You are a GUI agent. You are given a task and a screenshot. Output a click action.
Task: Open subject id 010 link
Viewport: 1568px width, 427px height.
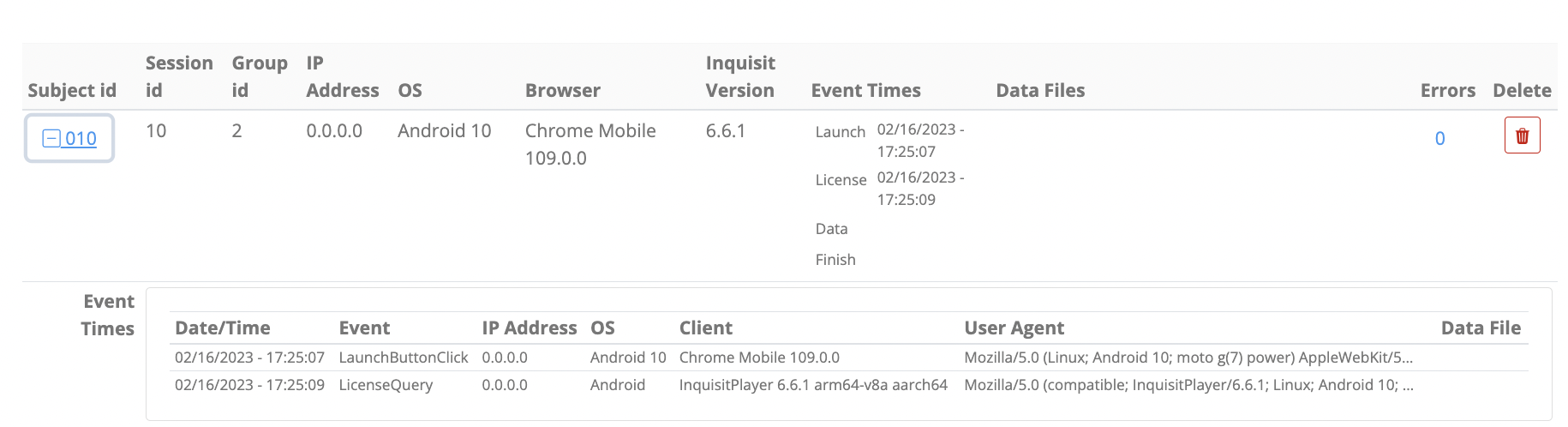(81, 138)
